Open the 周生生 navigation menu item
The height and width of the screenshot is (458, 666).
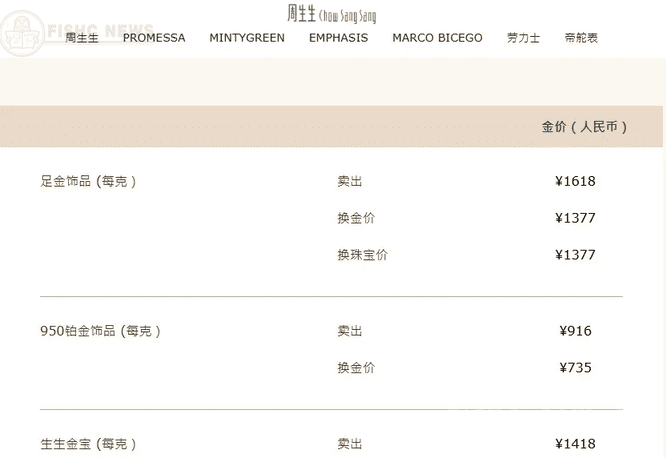pos(82,38)
